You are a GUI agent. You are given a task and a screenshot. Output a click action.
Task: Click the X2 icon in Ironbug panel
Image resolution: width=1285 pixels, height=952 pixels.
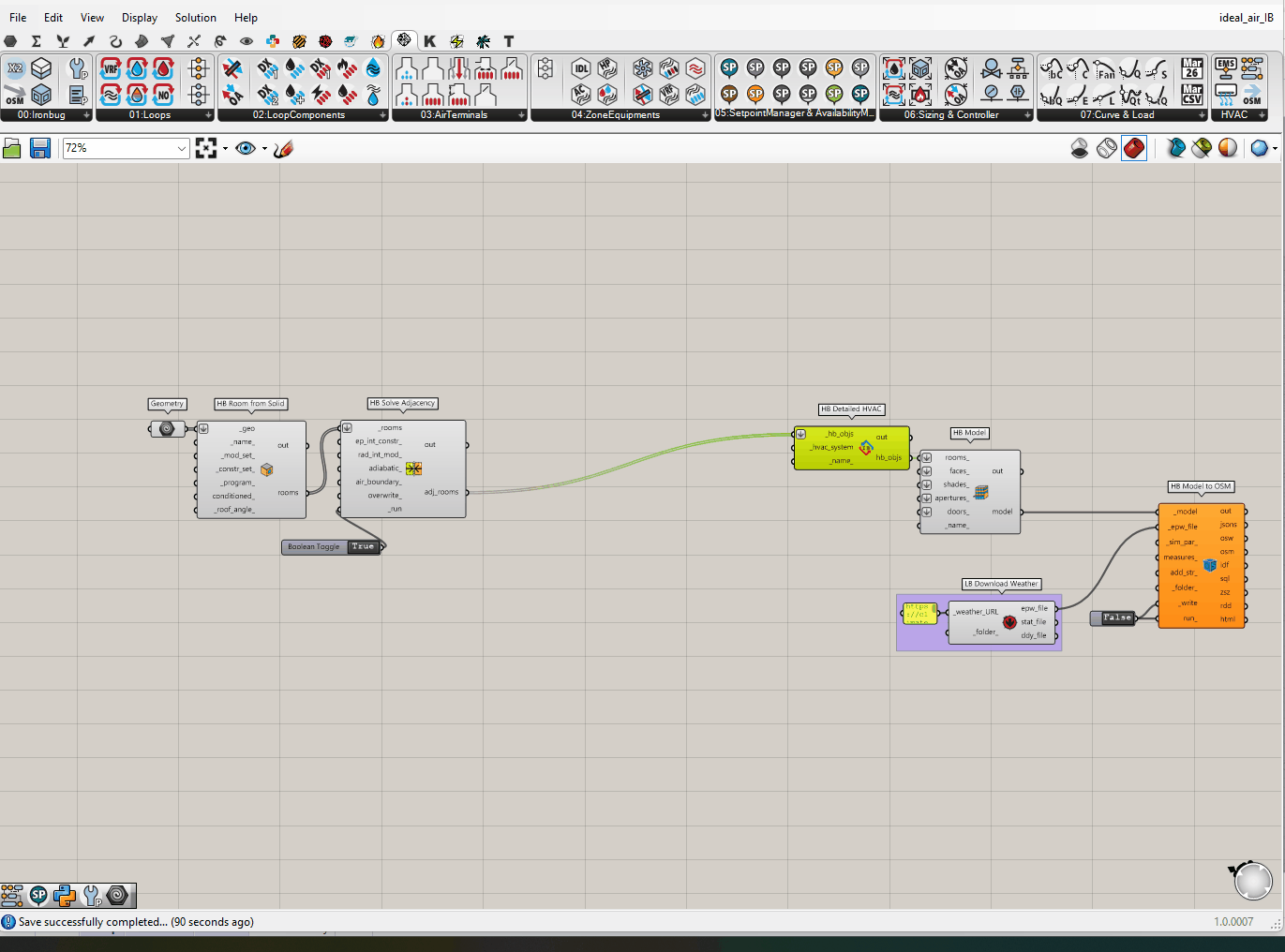(15, 68)
